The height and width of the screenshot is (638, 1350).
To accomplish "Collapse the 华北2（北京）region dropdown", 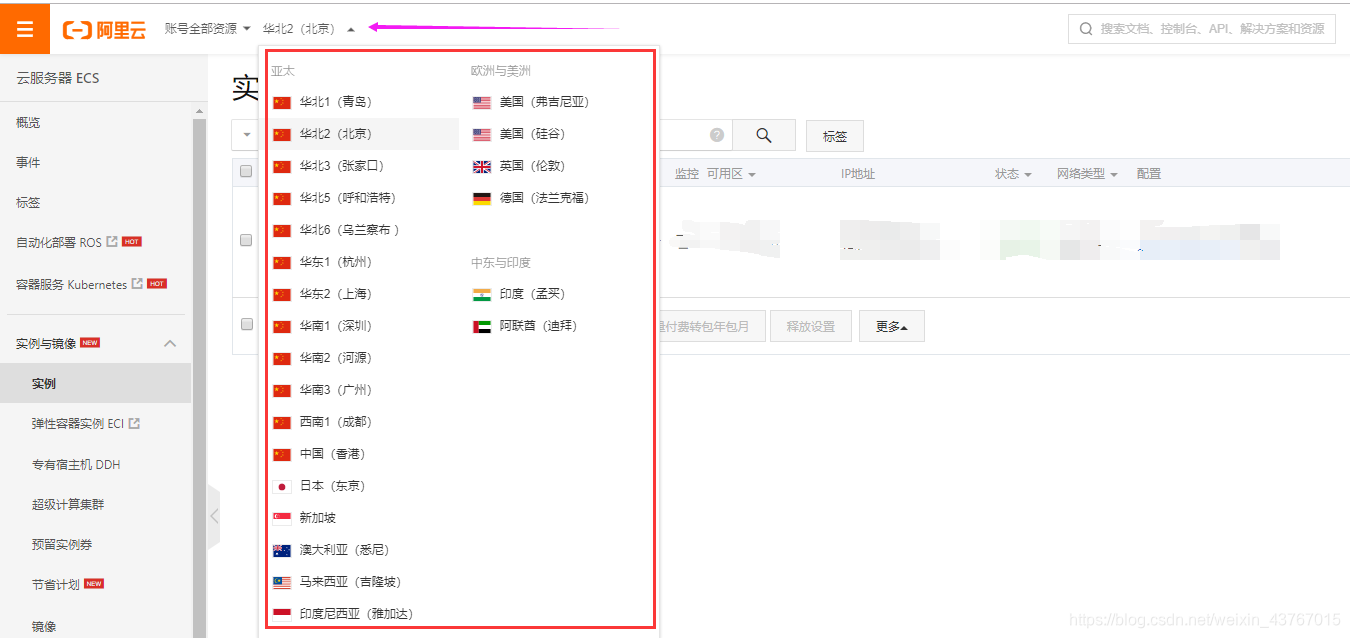I will (x=309, y=29).
